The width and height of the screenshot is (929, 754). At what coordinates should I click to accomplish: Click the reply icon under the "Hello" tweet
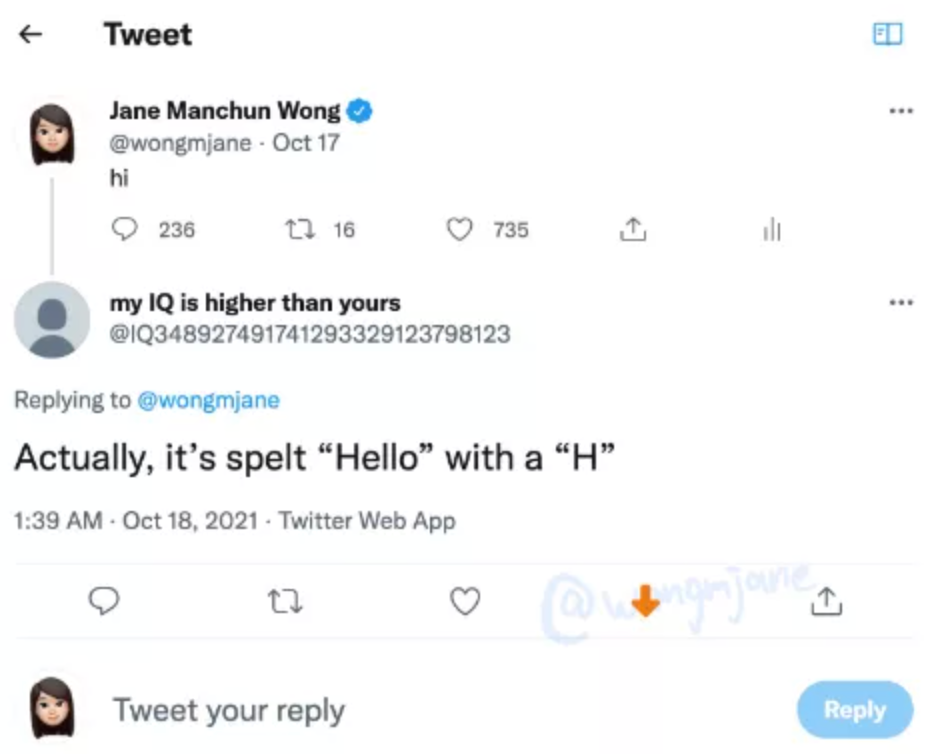coord(105,600)
